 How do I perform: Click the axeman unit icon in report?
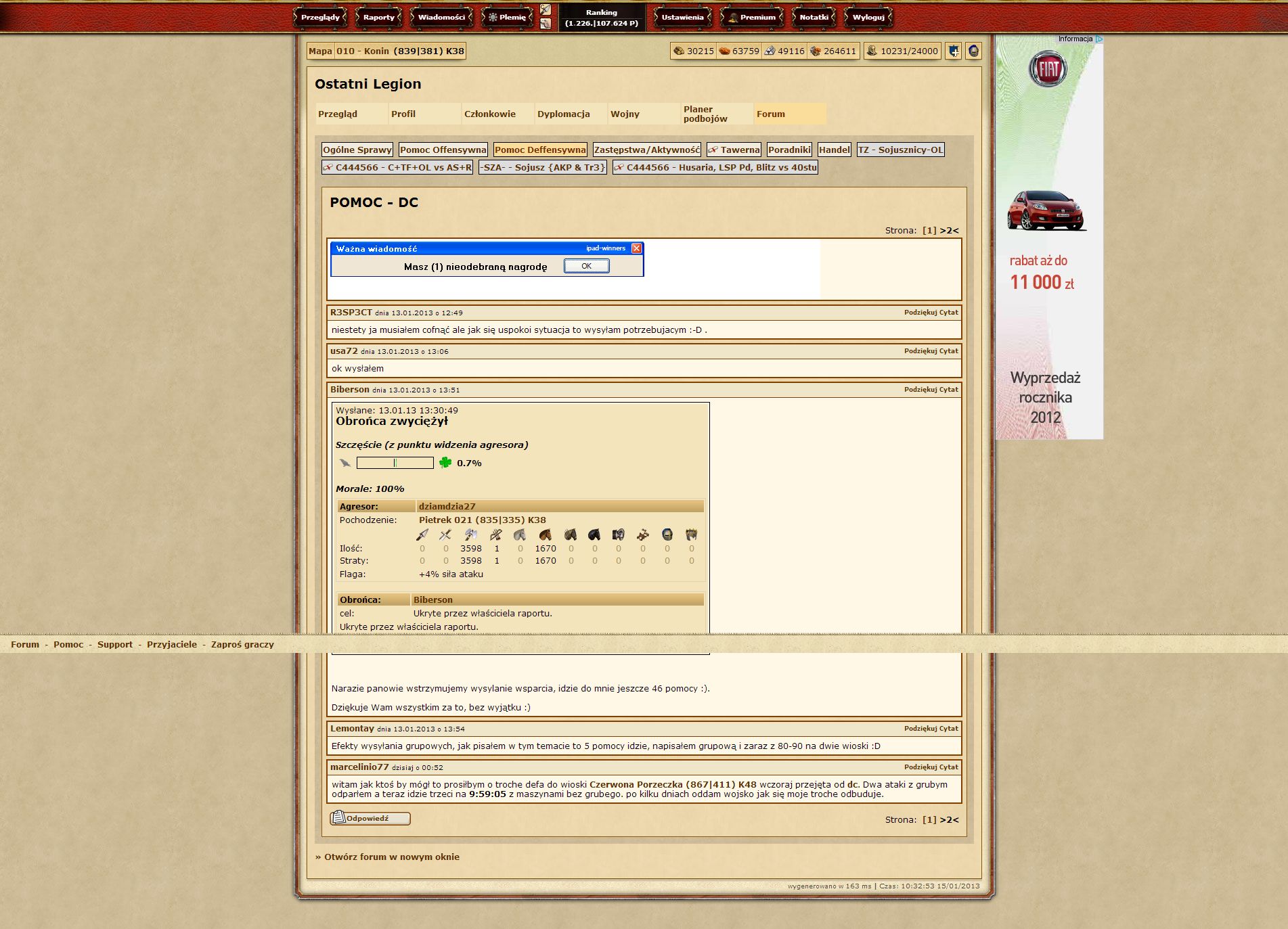[470, 535]
